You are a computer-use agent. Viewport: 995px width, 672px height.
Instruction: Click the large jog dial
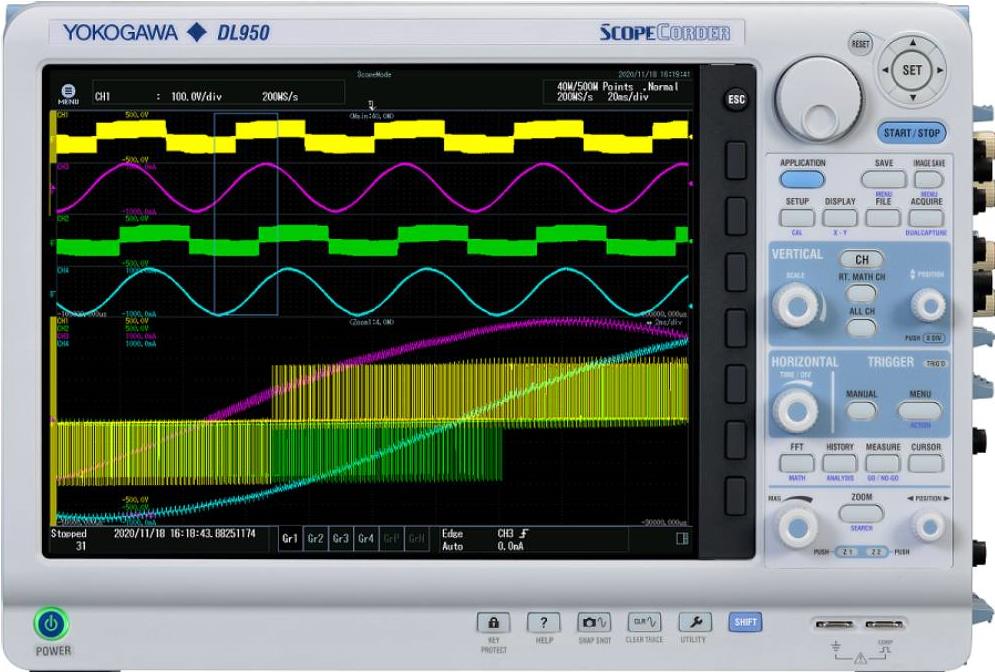click(x=819, y=100)
